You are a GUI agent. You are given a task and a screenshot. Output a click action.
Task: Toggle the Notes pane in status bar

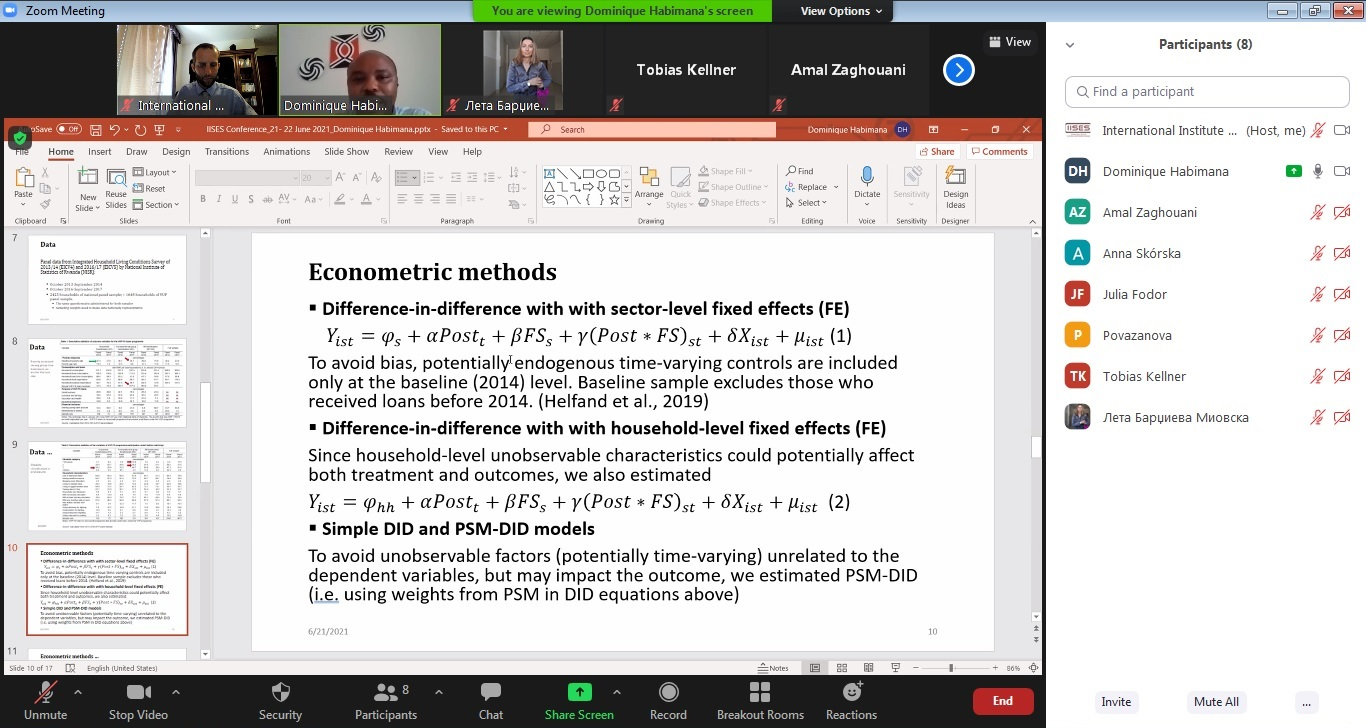pyautogui.click(x=774, y=668)
